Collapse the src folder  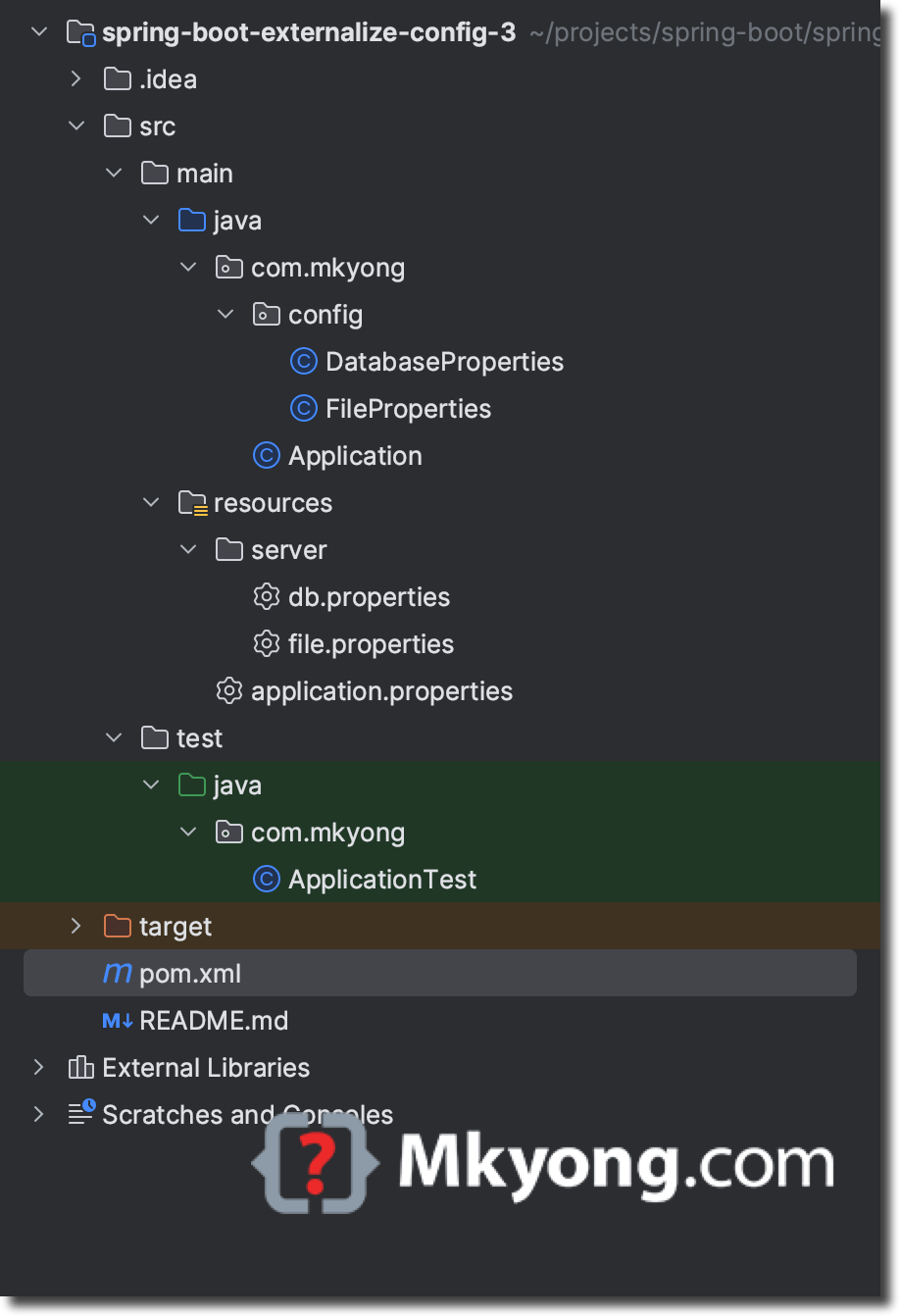[x=76, y=126]
